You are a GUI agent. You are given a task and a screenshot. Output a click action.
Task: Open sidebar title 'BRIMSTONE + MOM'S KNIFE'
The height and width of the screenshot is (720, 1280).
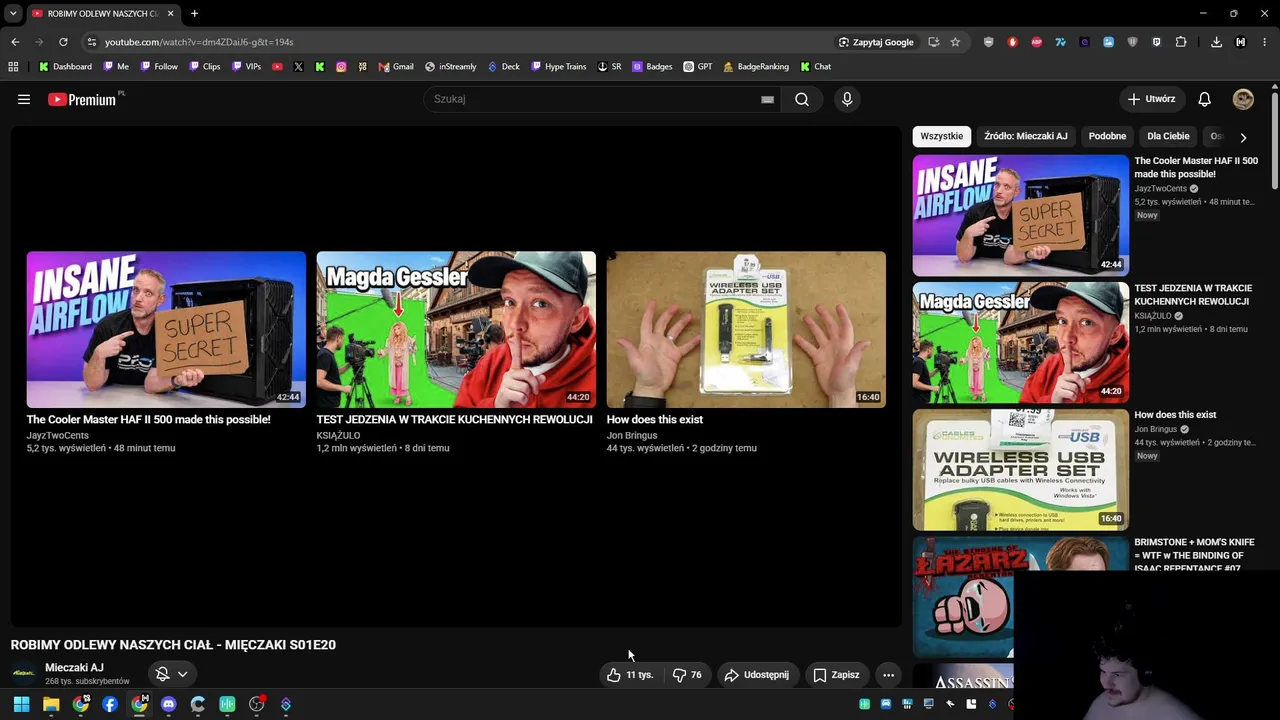(x=1194, y=555)
